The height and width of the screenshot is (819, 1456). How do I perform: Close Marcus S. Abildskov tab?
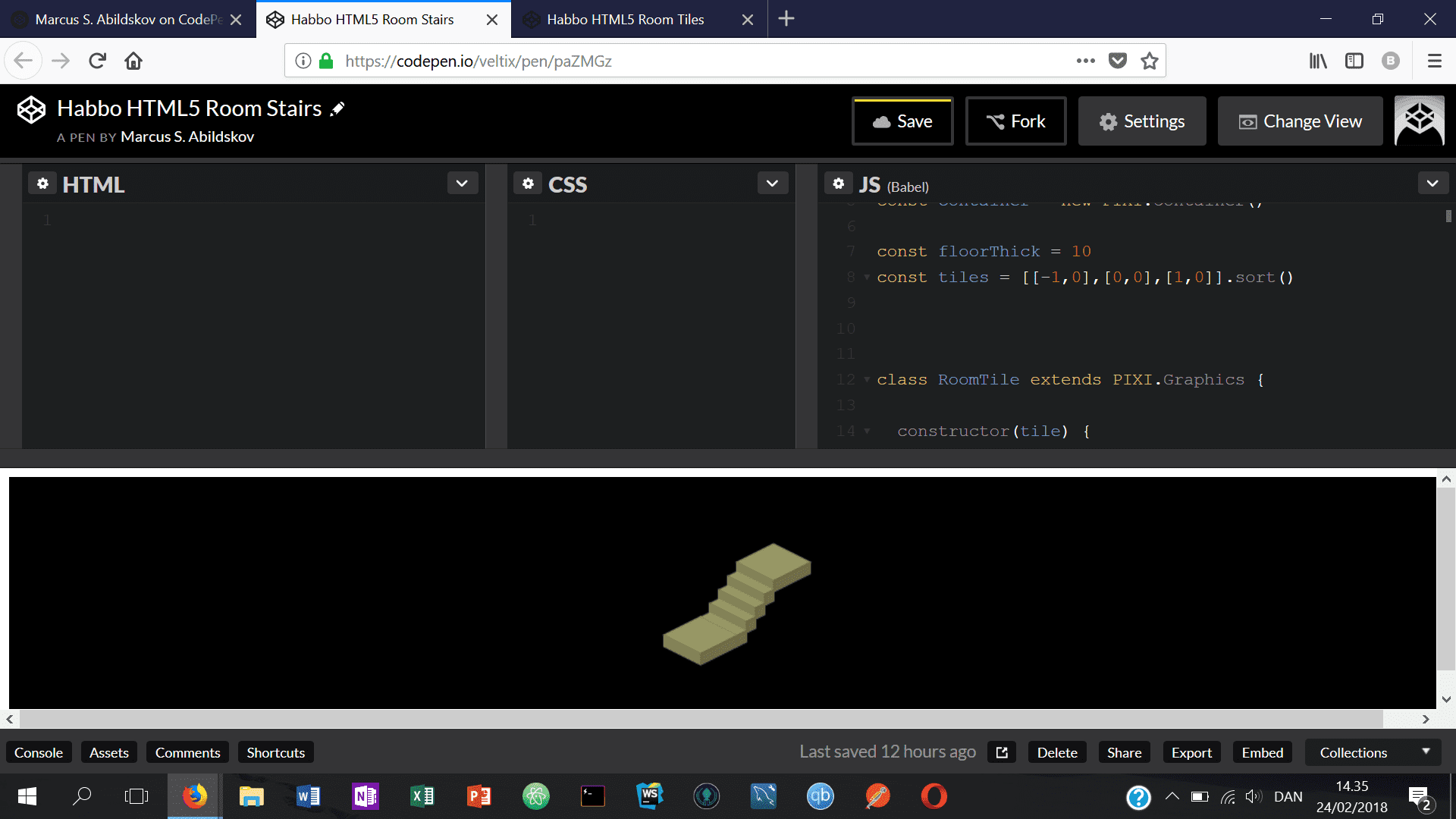pyautogui.click(x=236, y=20)
